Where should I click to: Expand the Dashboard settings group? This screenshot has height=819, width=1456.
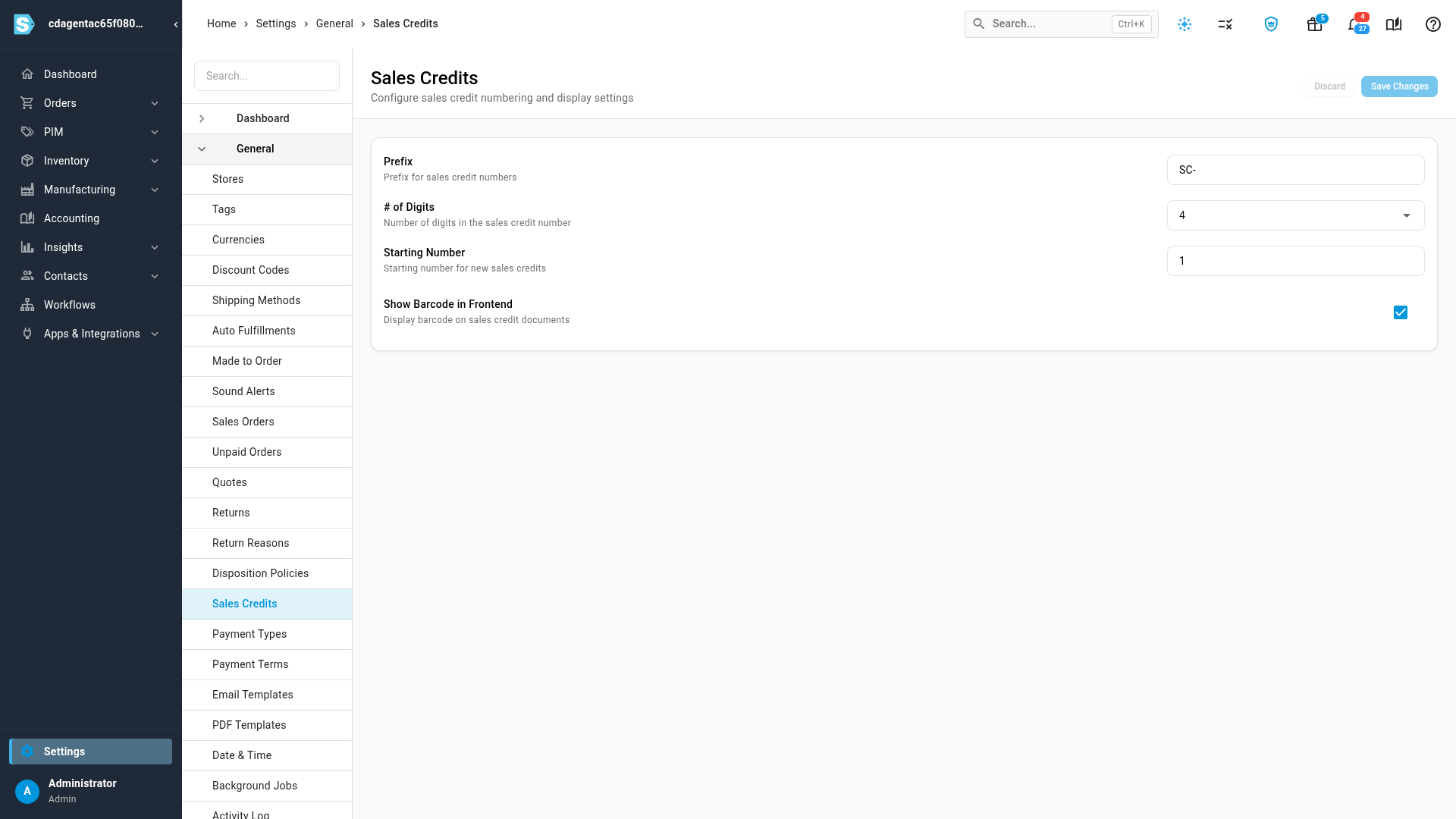coord(202,118)
